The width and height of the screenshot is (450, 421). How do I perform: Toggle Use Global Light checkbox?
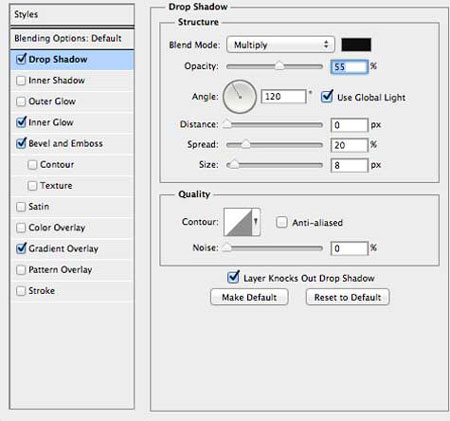(327, 97)
